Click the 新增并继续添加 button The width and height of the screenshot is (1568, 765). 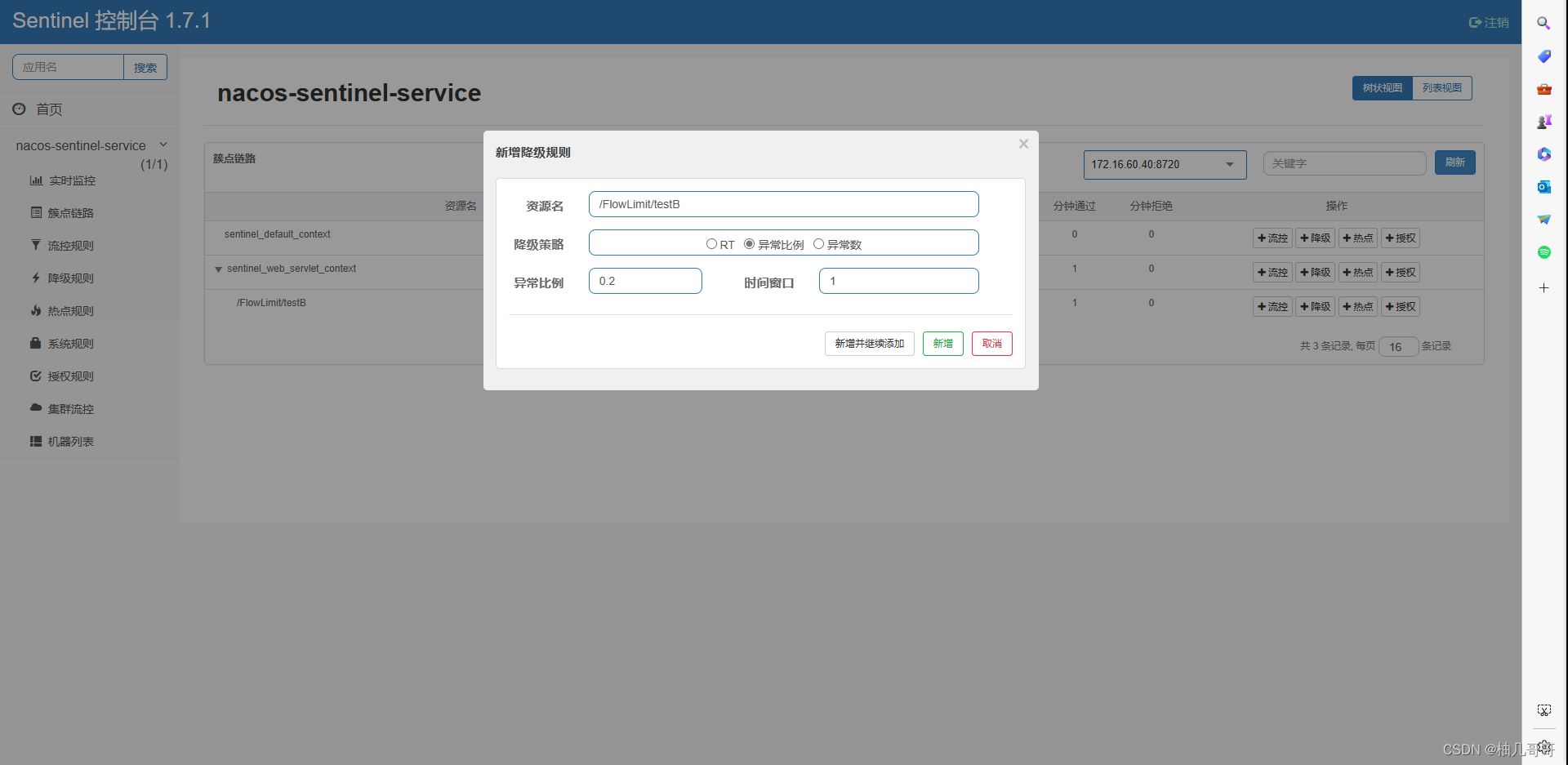point(869,344)
